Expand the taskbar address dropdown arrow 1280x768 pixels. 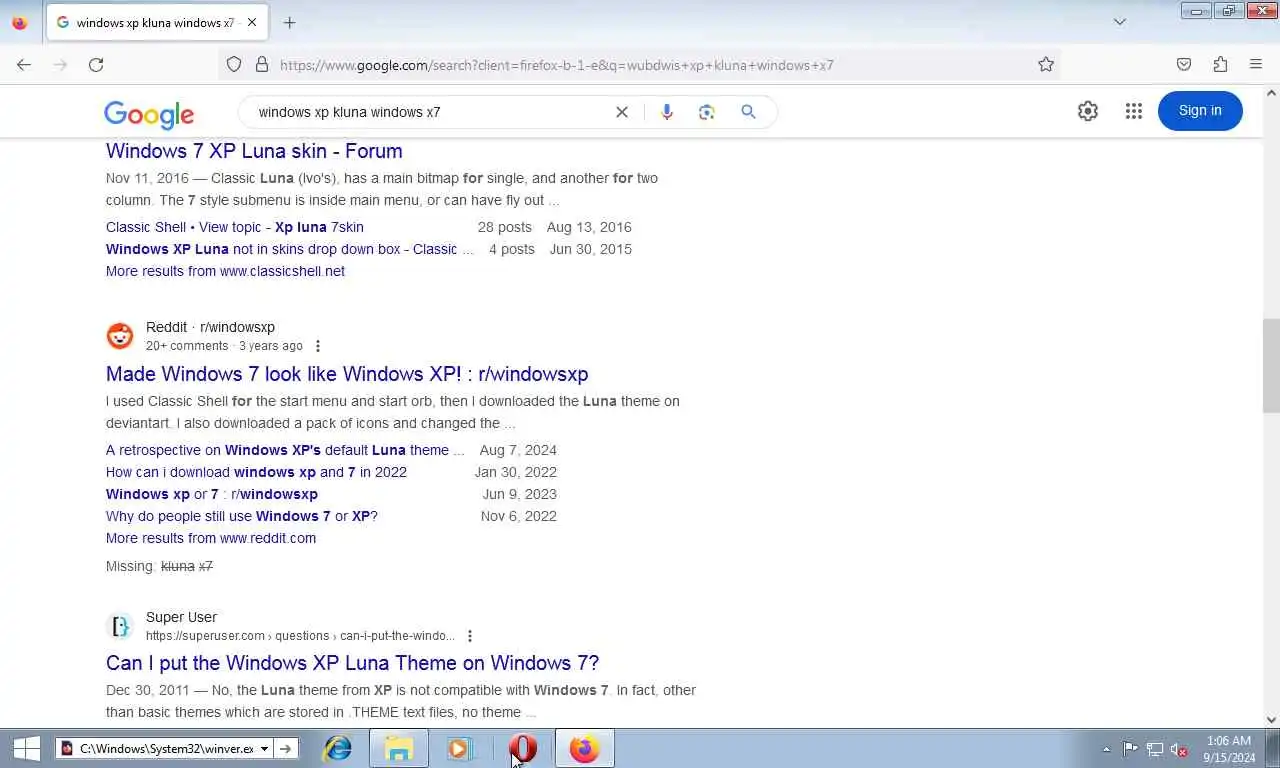click(264, 748)
